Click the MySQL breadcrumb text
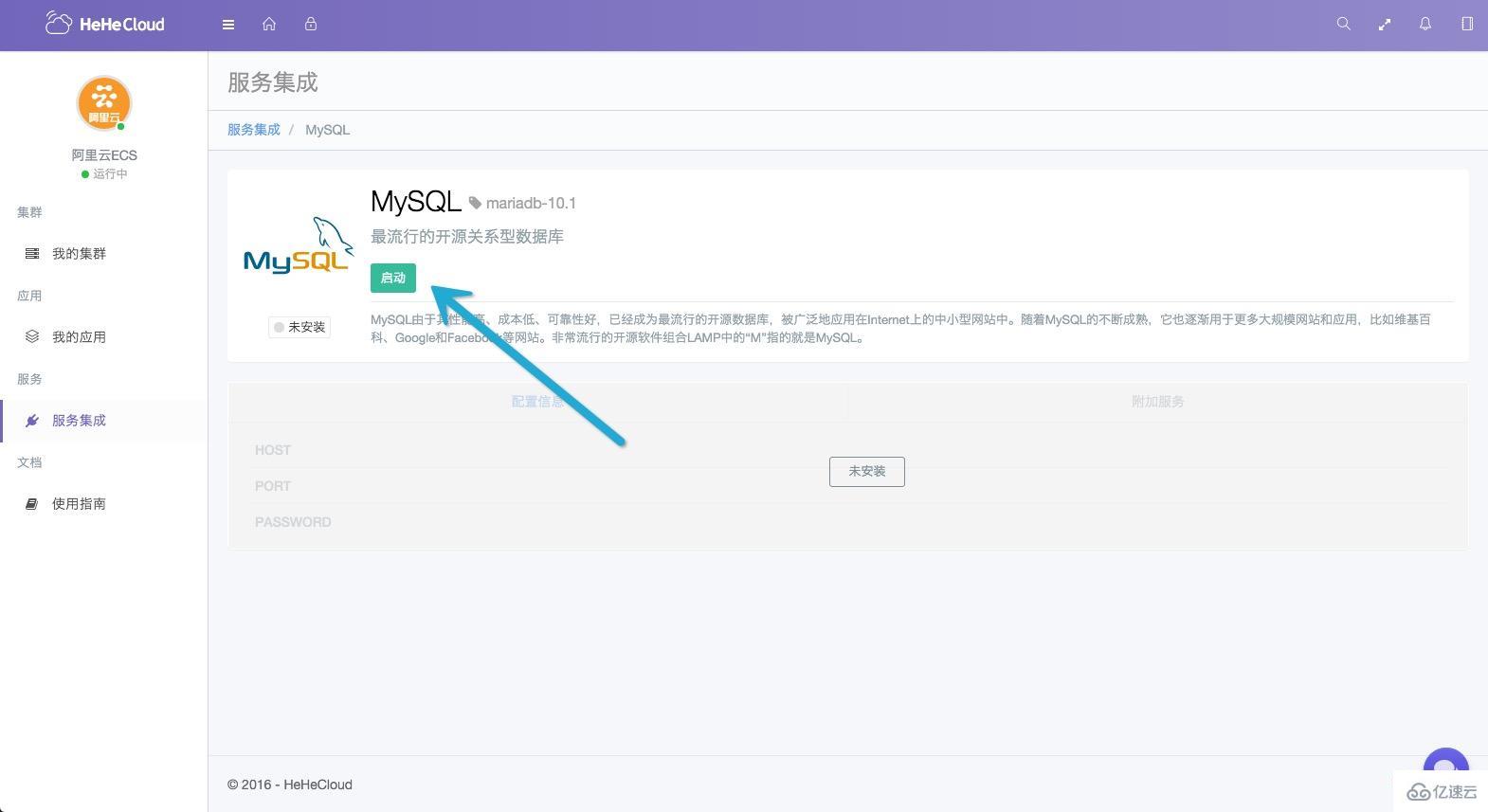The height and width of the screenshot is (812, 1488). (x=327, y=130)
